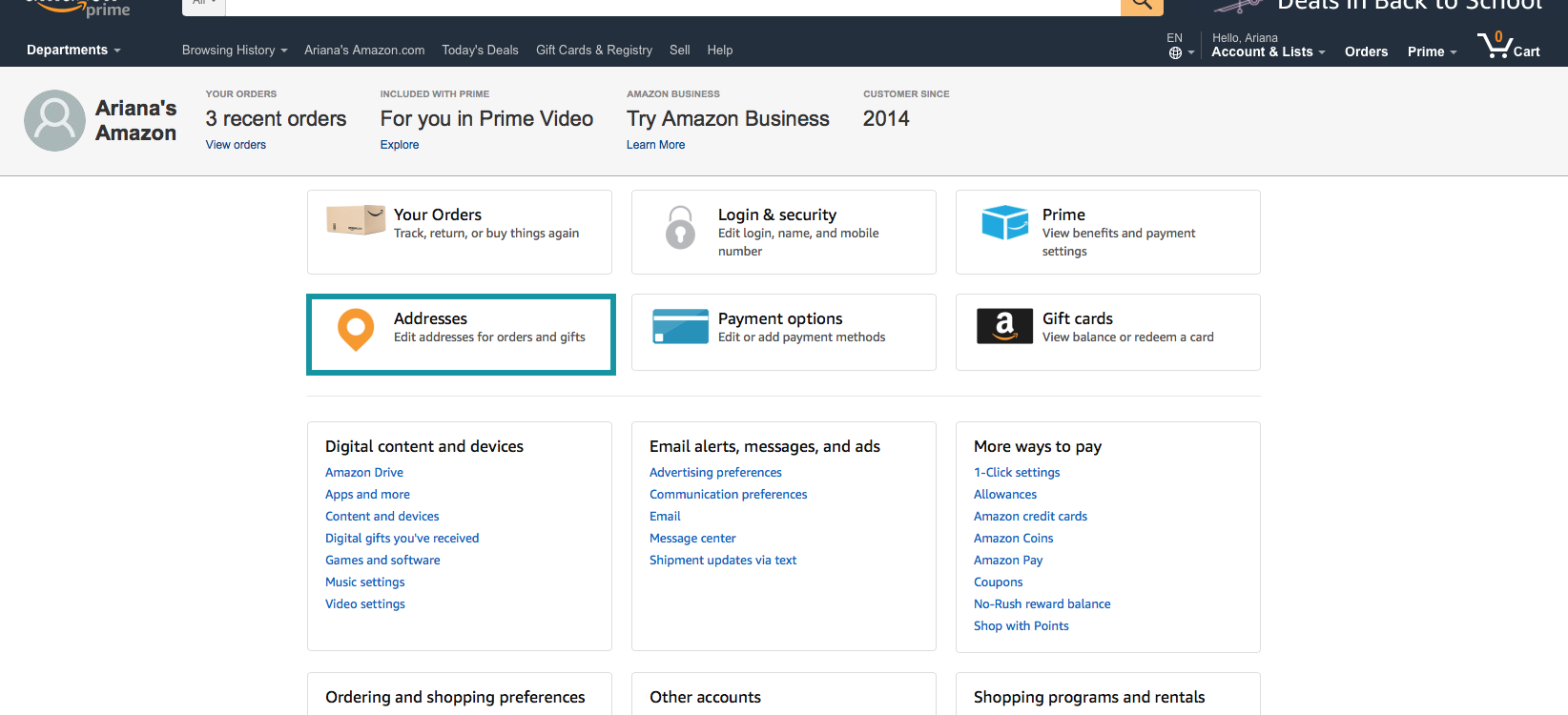
Task: Open the EN language selector dropdown
Action: [1181, 46]
